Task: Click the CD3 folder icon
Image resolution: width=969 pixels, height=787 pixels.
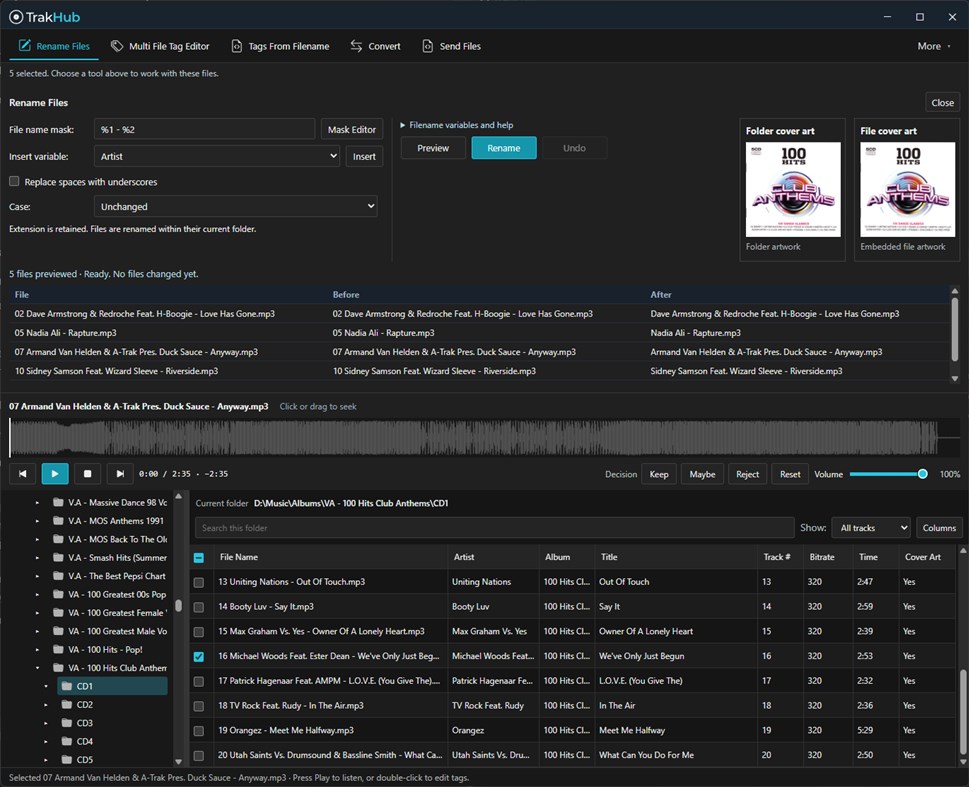Action: (67, 723)
